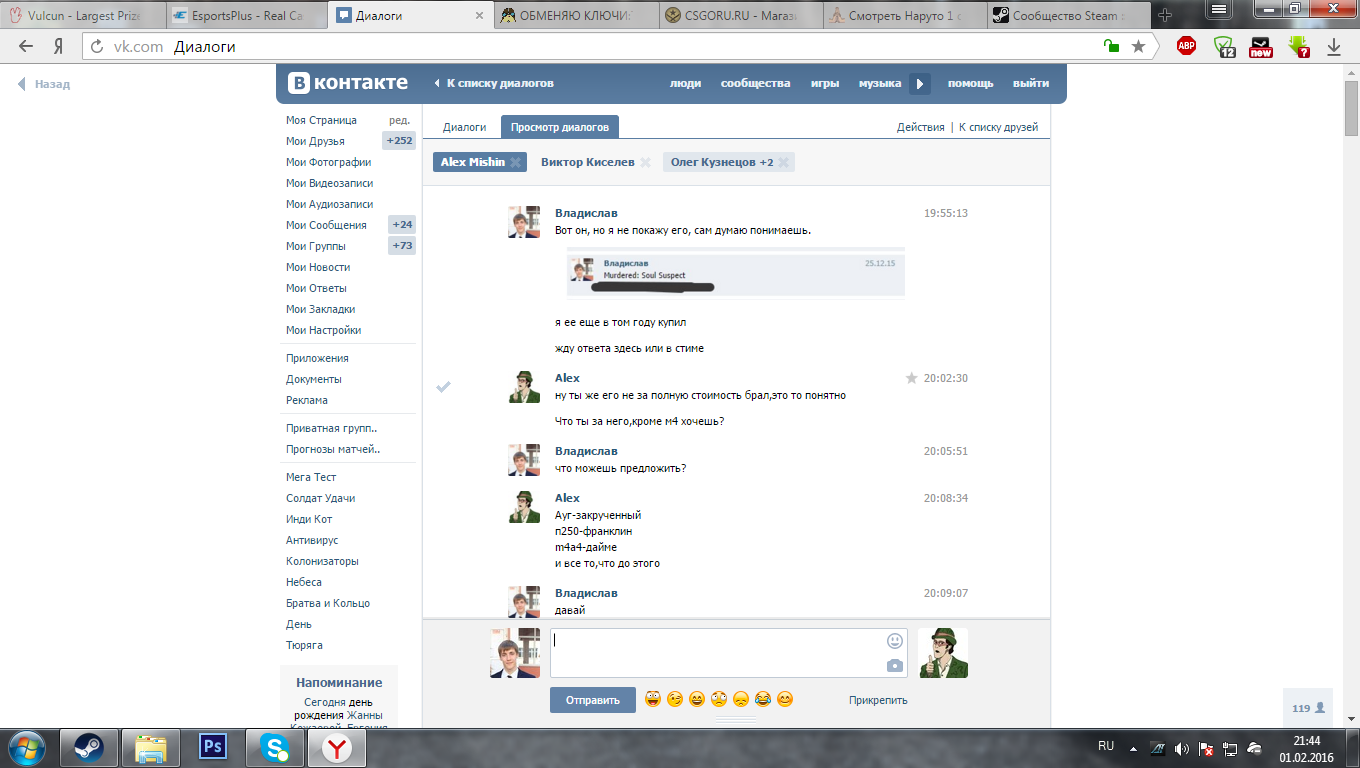Click the 119 online friends counter
This screenshot has width=1360, height=768.
pos(1308,708)
